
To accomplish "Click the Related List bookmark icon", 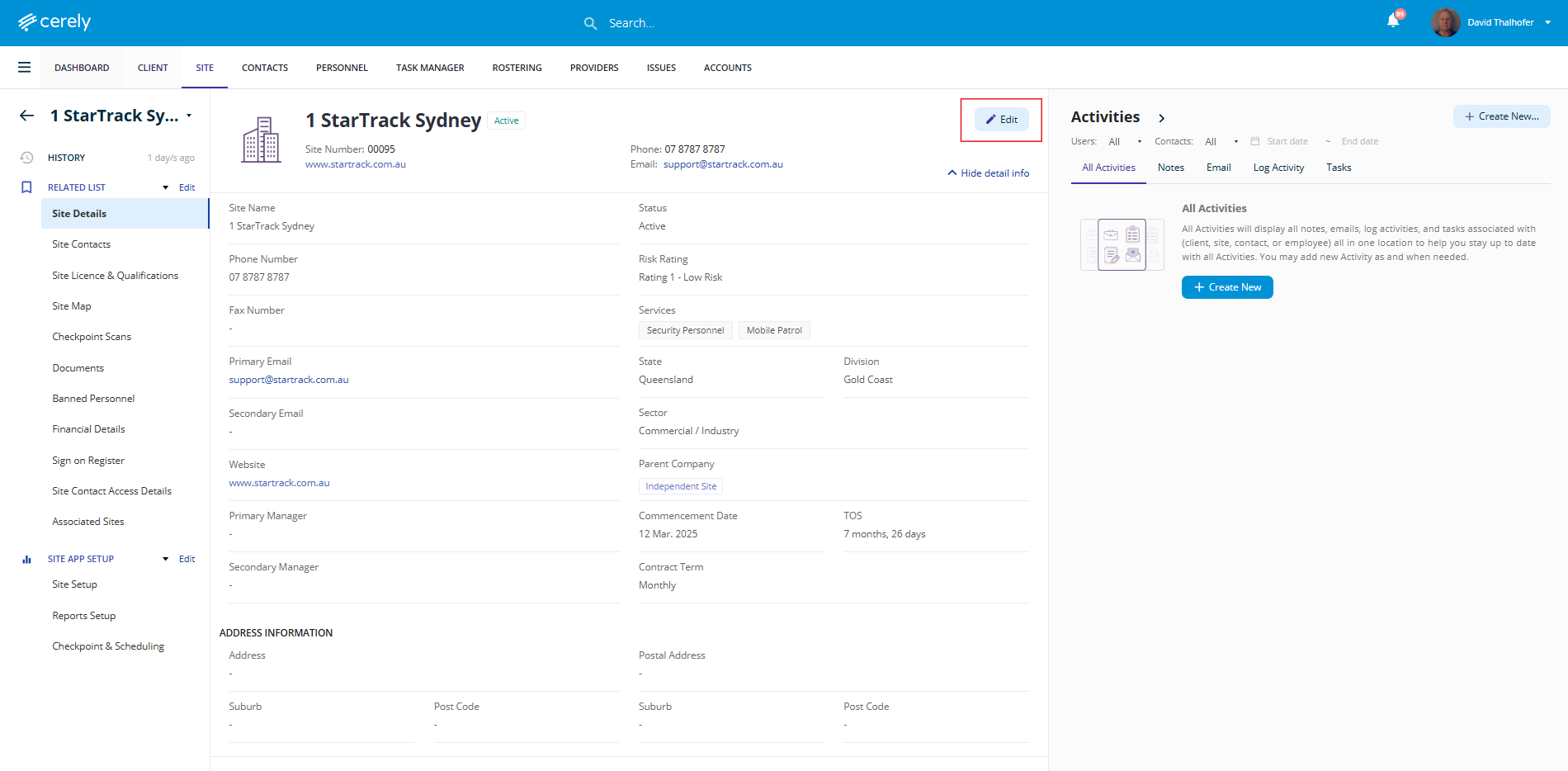I will 26,187.
